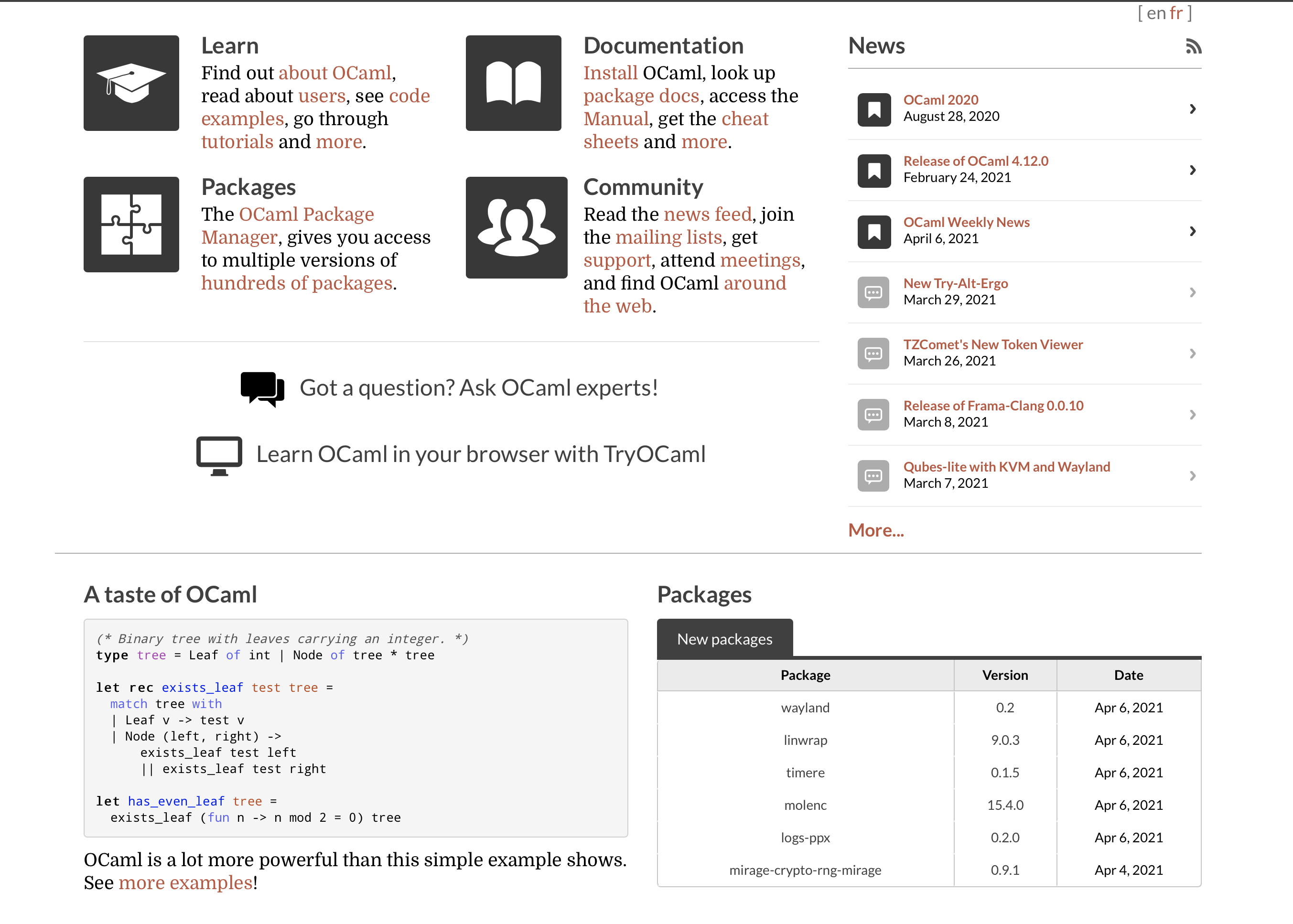Click the 'exists_leaf' function name in code
1293x924 pixels.
pos(202,688)
